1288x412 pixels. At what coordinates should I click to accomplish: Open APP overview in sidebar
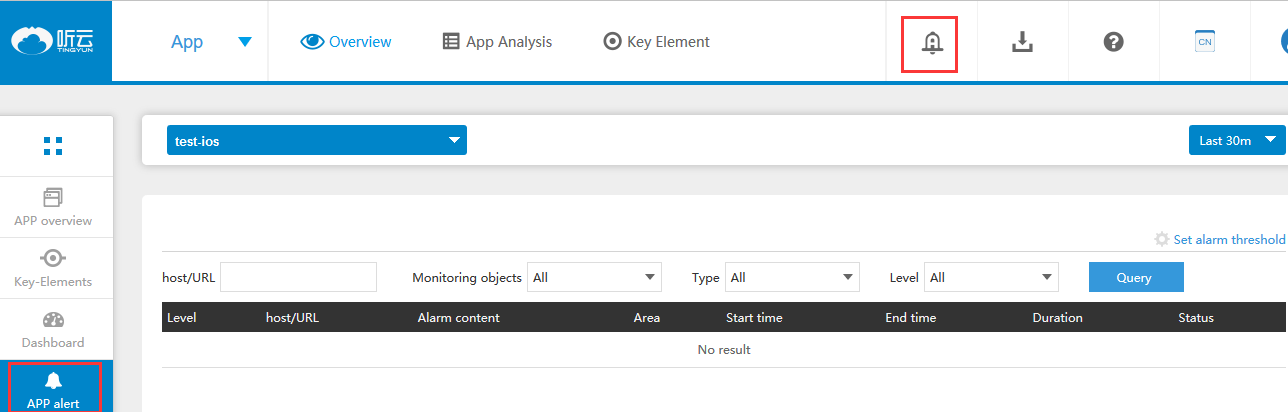pyautogui.click(x=53, y=207)
